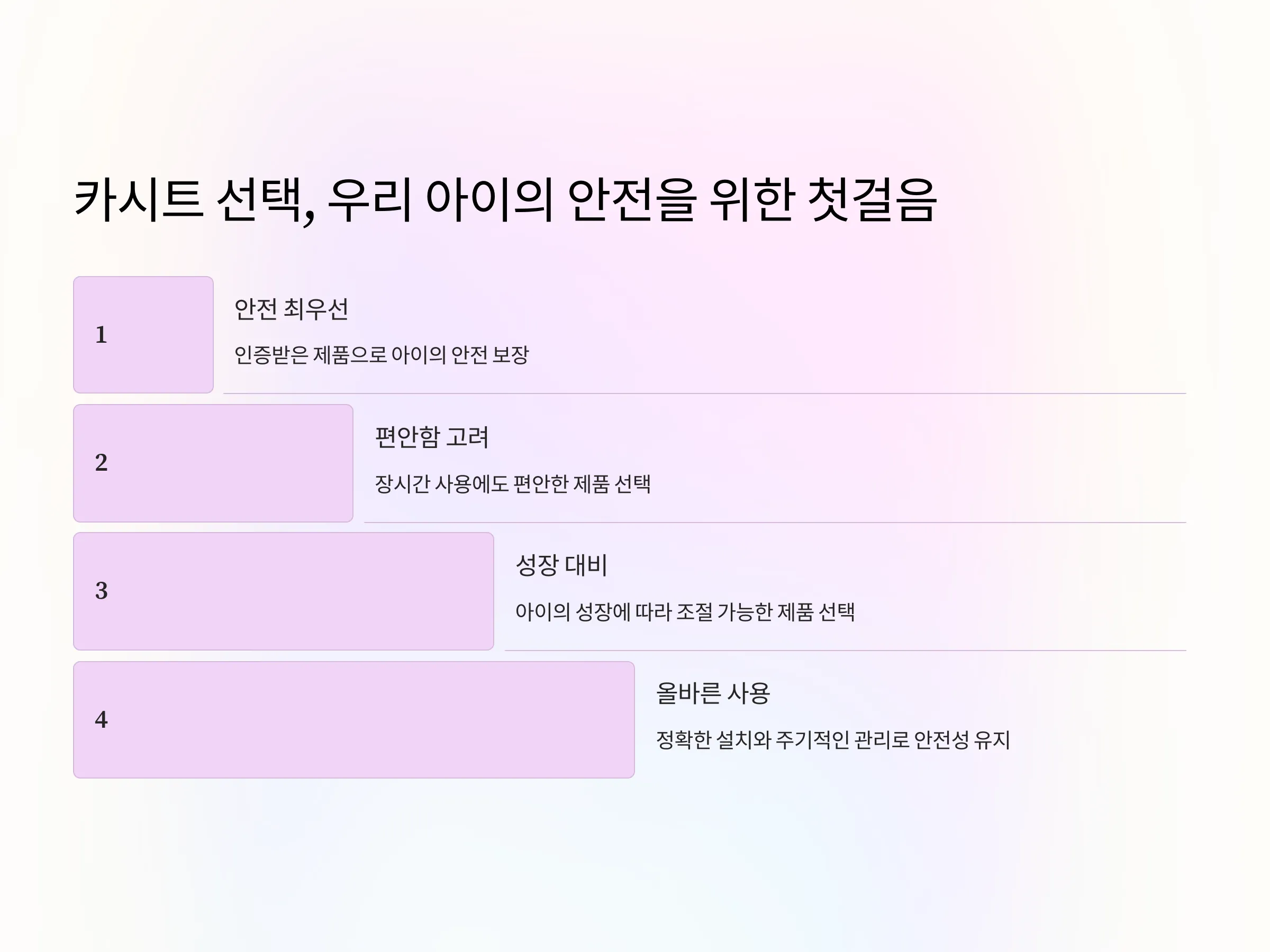Select the text about 아이의 성장에 따라 조절
The width and height of the screenshot is (1270, 952).
tap(685, 612)
